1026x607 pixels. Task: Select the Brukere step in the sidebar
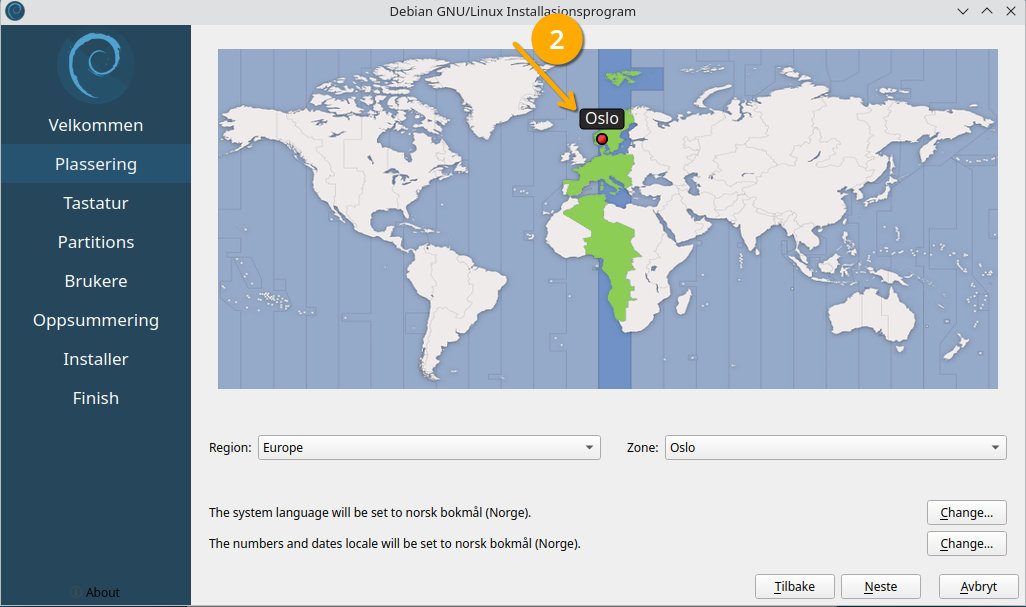[x=96, y=281]
